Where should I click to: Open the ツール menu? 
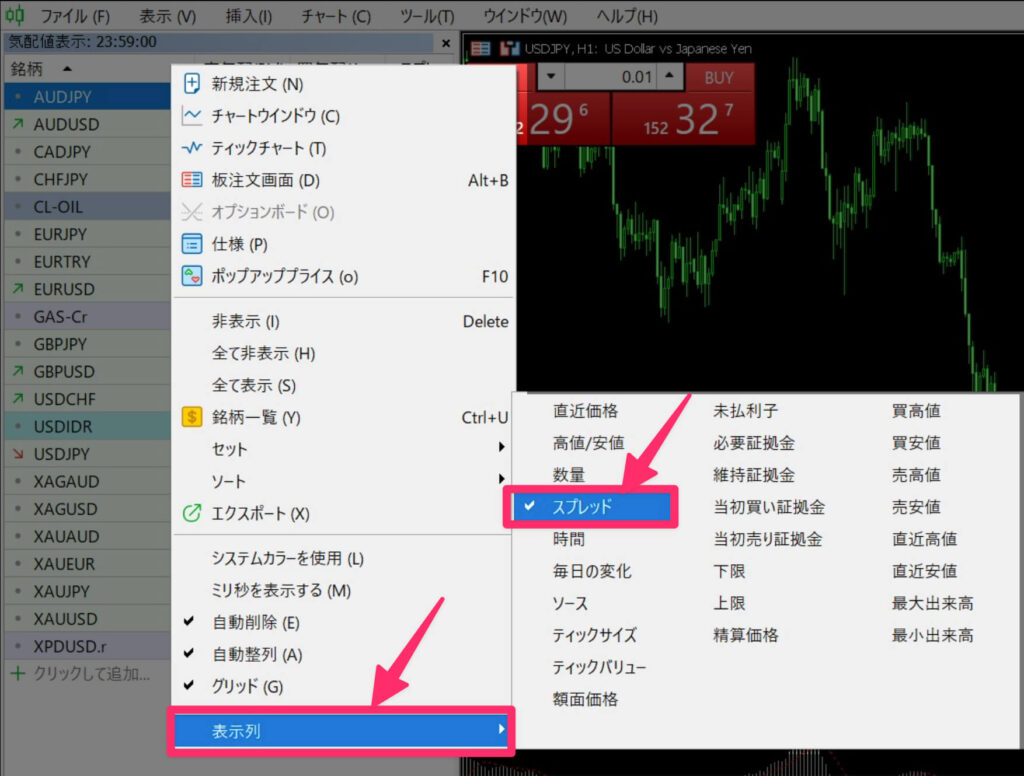[429, 15]
